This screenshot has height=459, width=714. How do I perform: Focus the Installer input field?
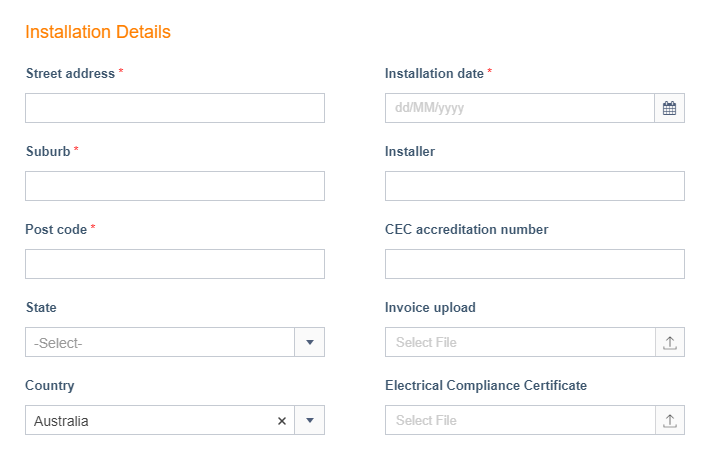point(535,186)
